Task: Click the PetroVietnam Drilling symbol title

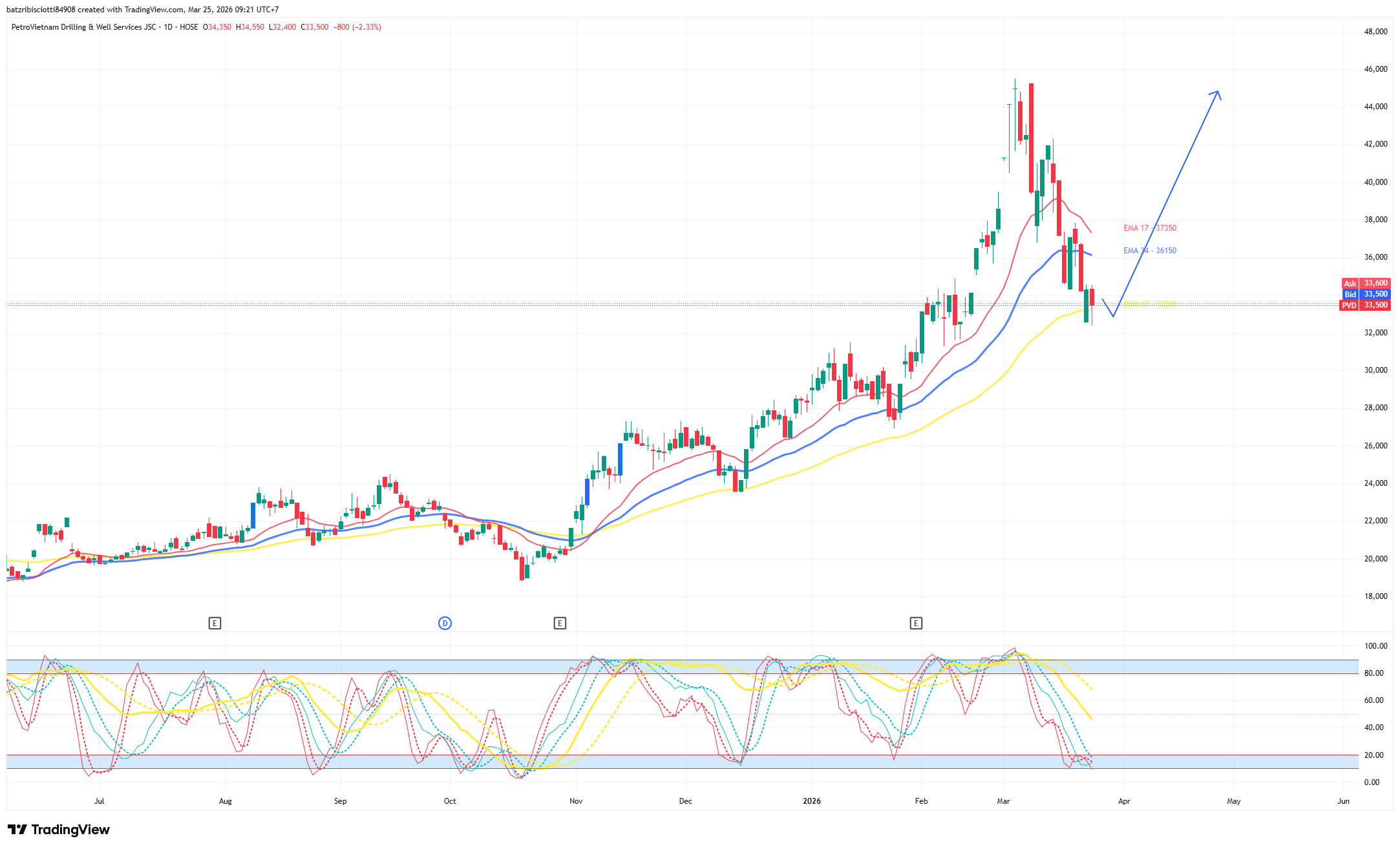Action: [x=83, y=27]
